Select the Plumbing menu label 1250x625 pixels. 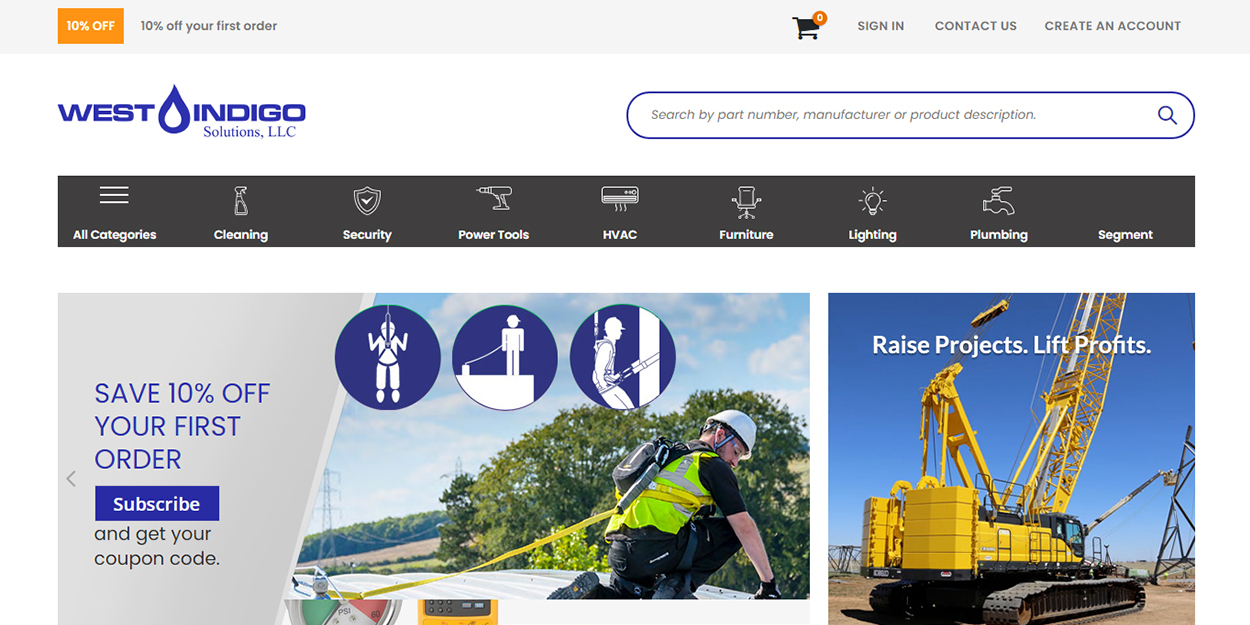(999, 235)
